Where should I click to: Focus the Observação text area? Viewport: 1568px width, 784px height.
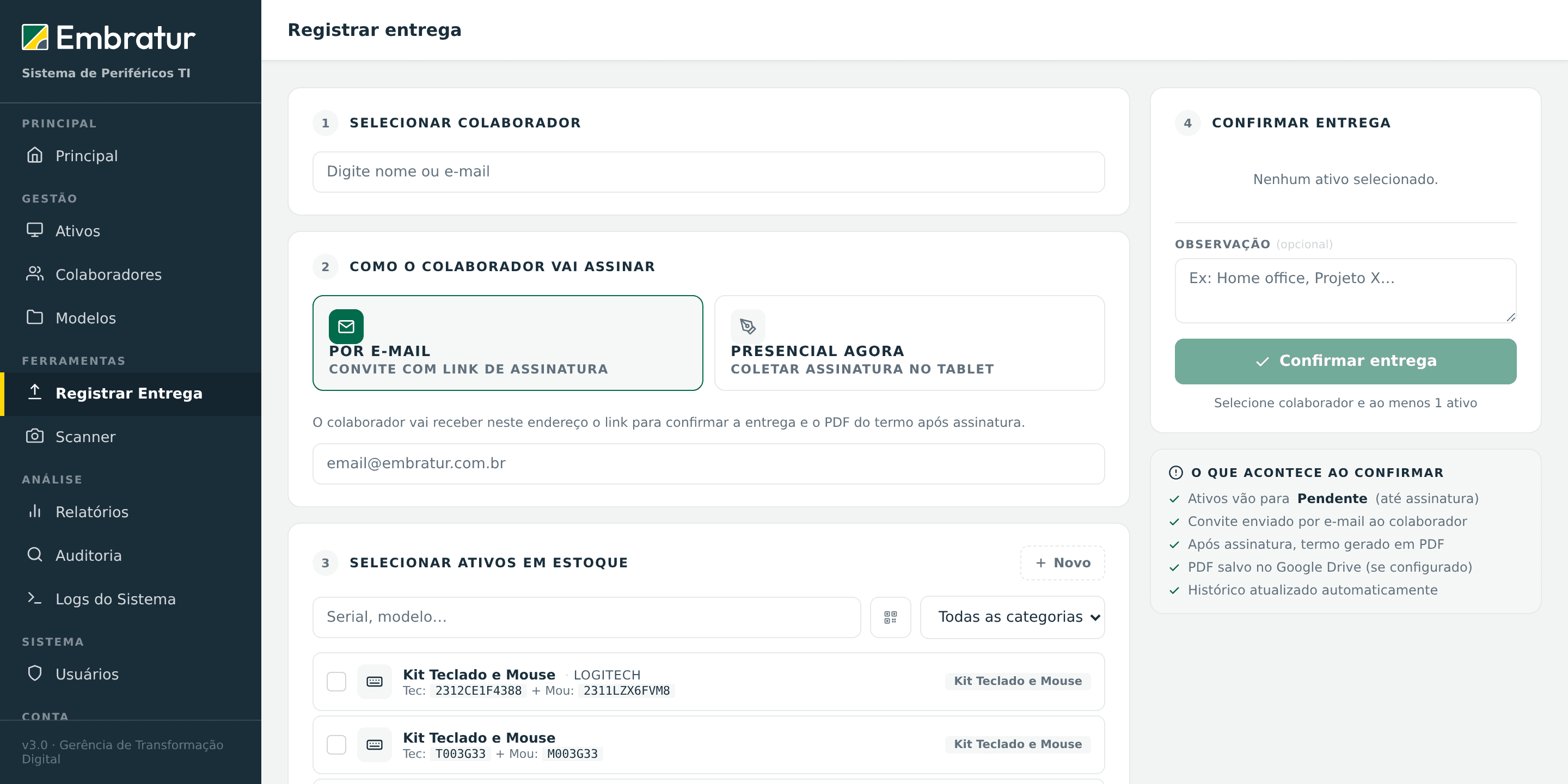[1345, 290]
